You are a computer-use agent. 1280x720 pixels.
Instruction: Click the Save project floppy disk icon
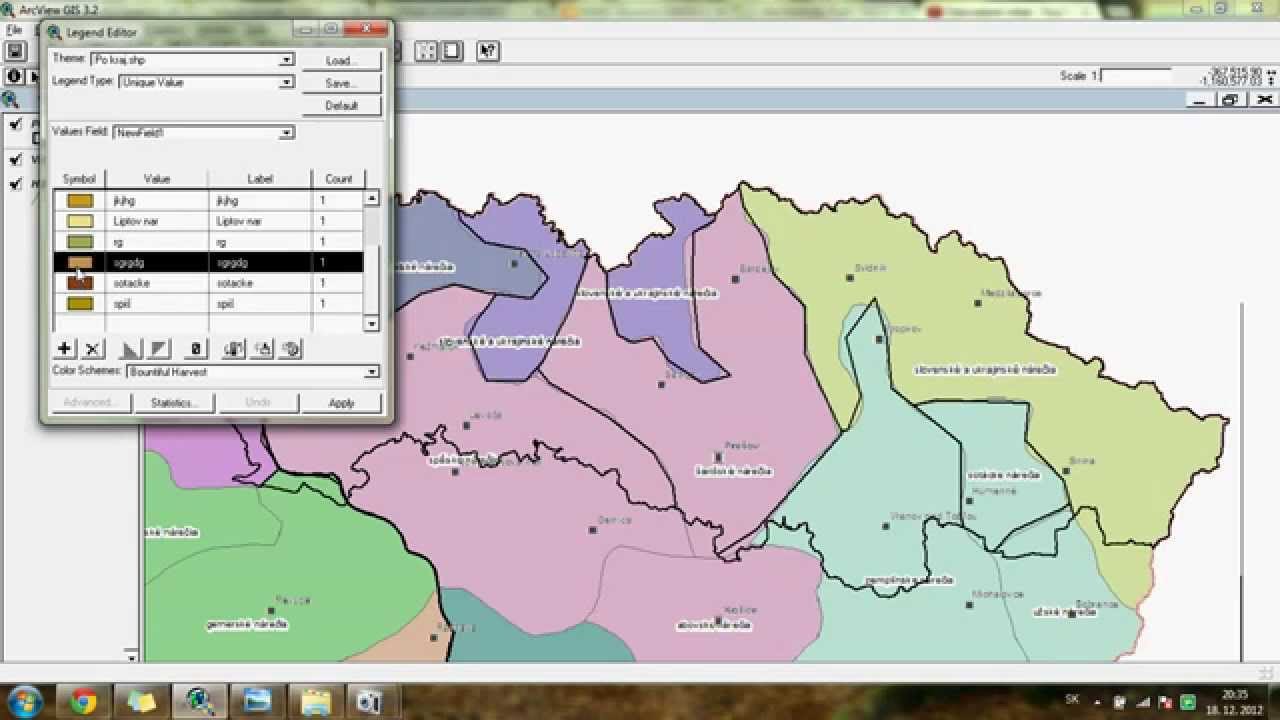tap(15, 51)
